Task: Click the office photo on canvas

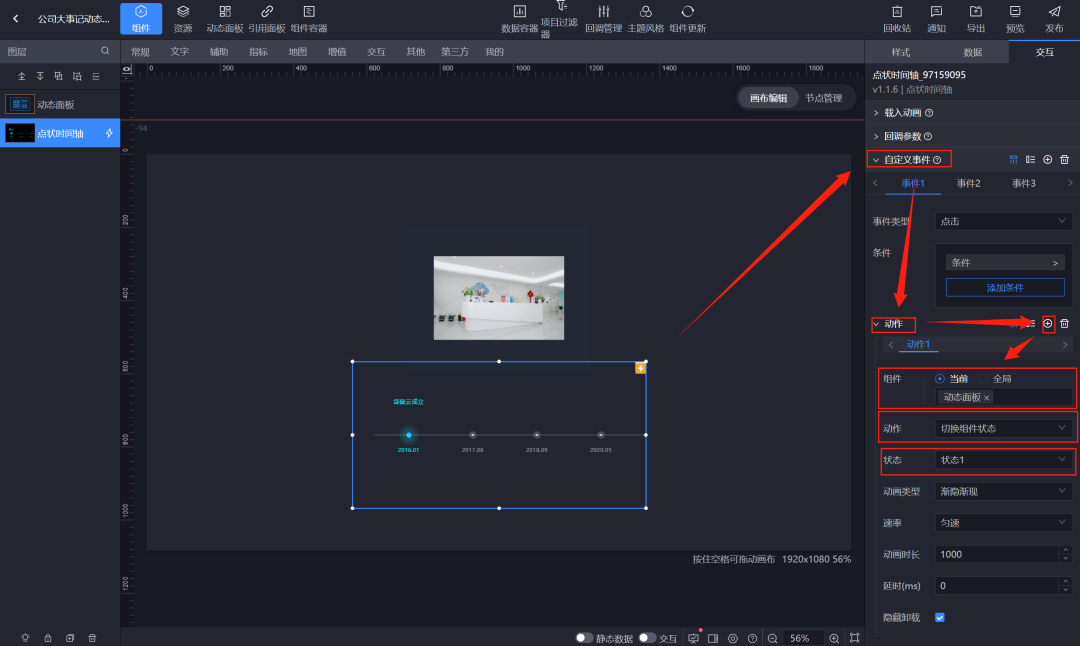Action: click(499, 298)
